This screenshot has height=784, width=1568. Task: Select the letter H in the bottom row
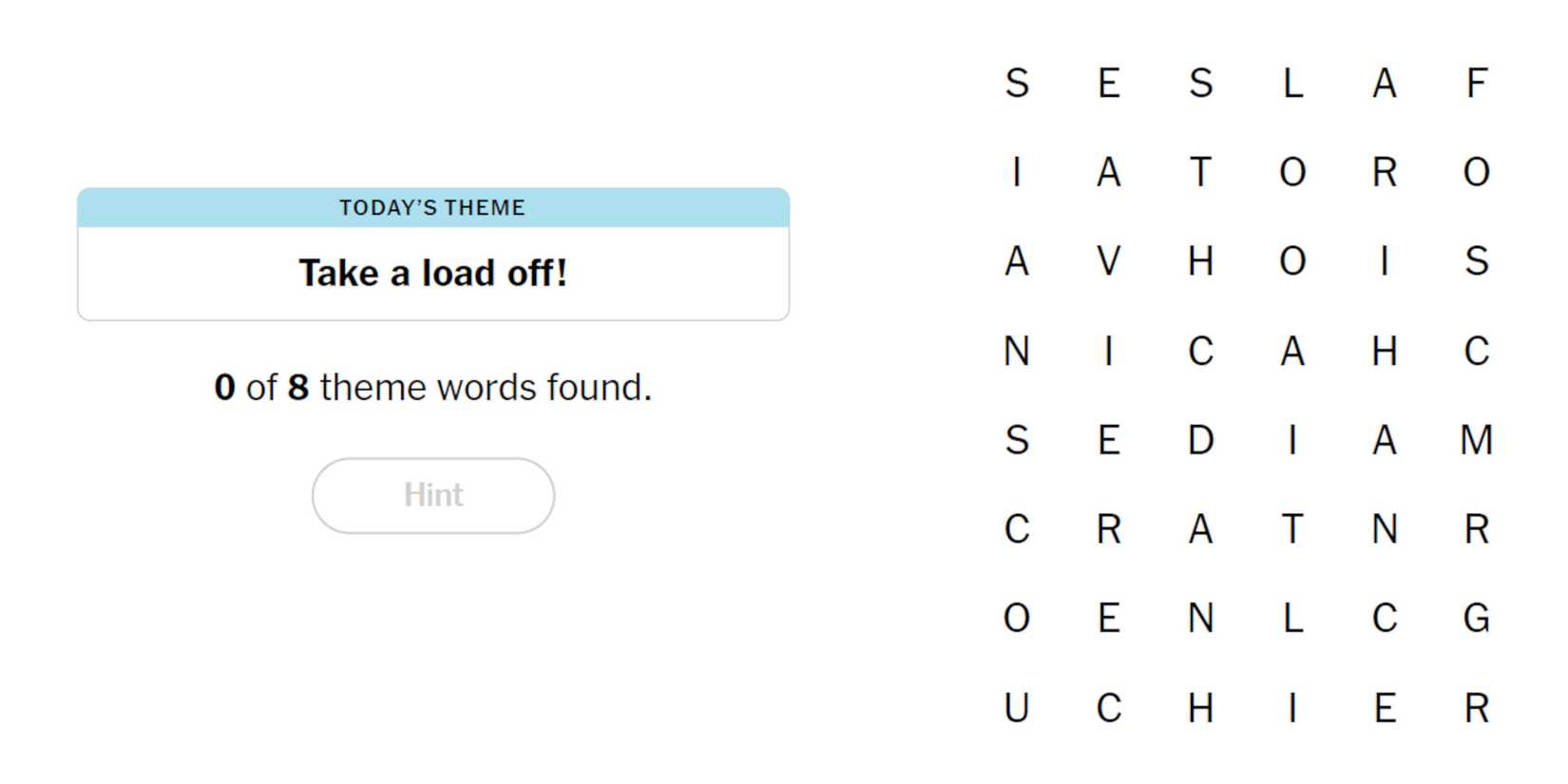[1200, 708]
